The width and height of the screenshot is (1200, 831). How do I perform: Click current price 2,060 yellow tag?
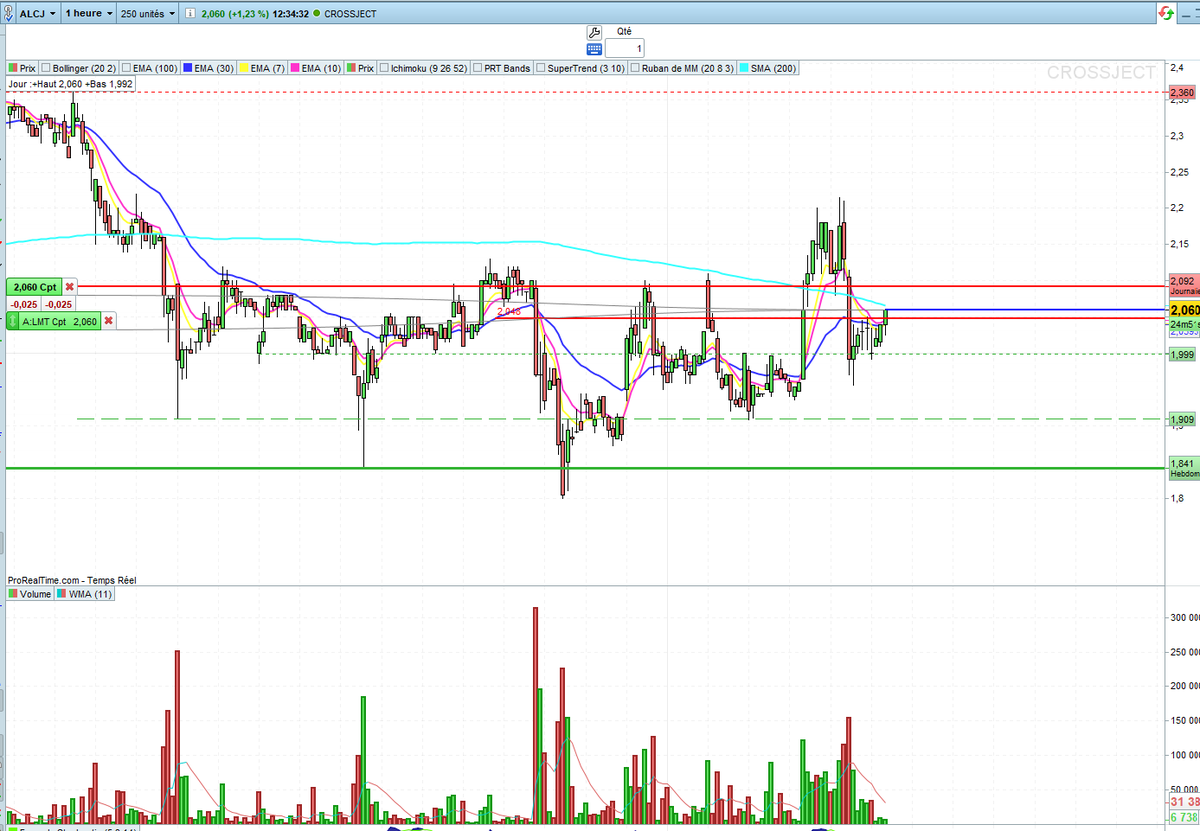1183,310
